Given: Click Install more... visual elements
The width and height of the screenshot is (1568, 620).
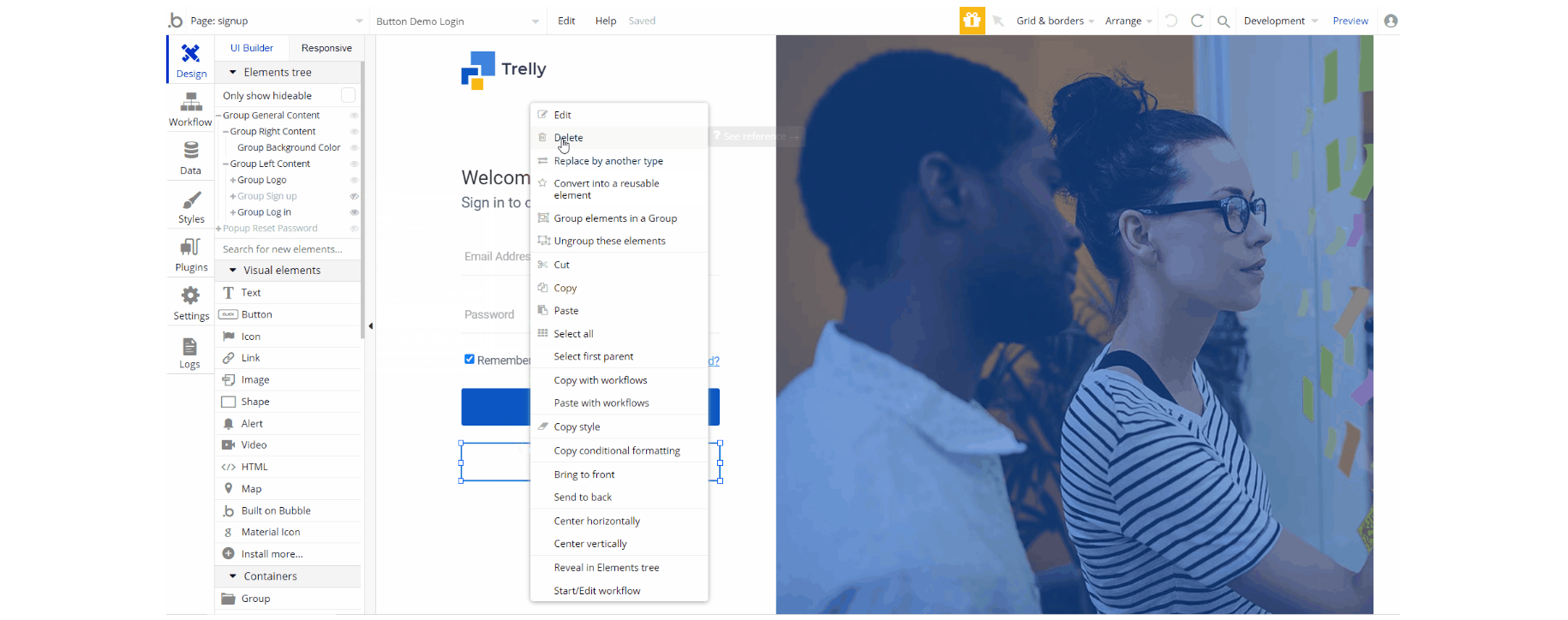Looking at the screenshot, I should tap(289, 554).
